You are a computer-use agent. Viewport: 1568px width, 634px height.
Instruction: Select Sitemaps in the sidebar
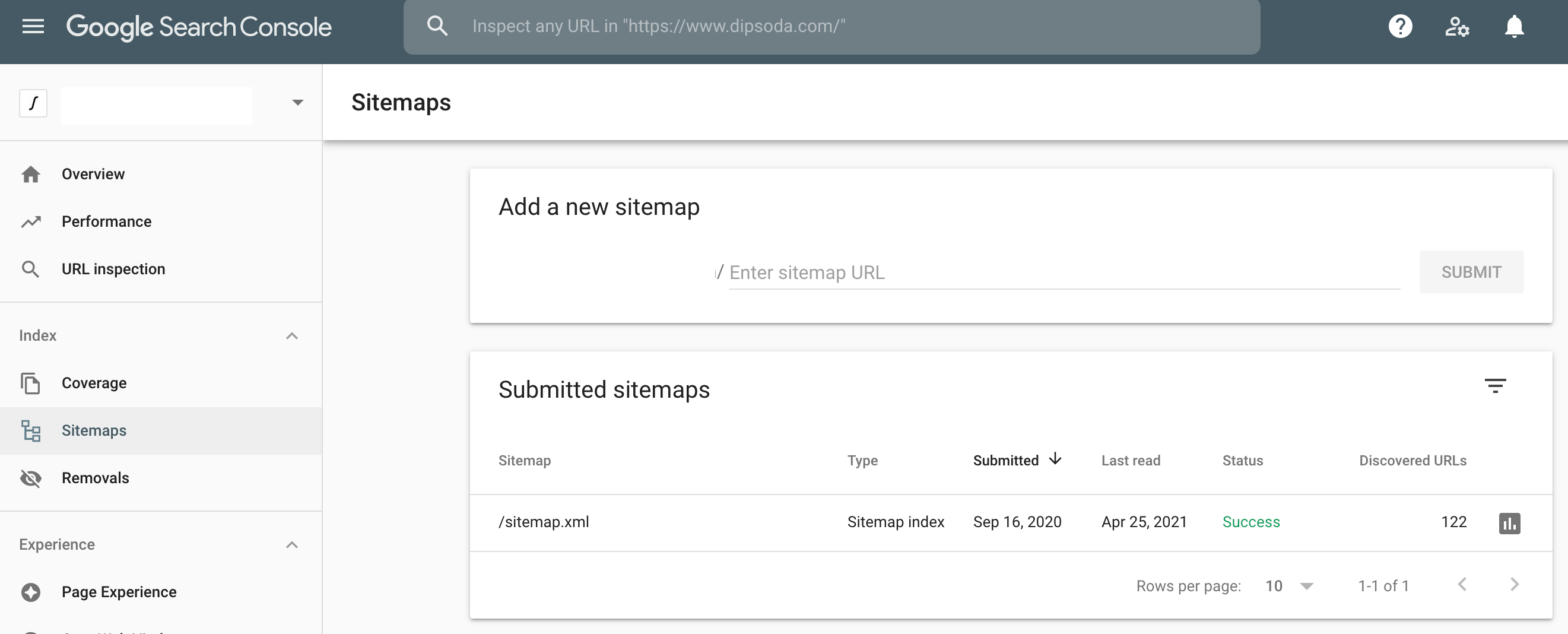161,430
